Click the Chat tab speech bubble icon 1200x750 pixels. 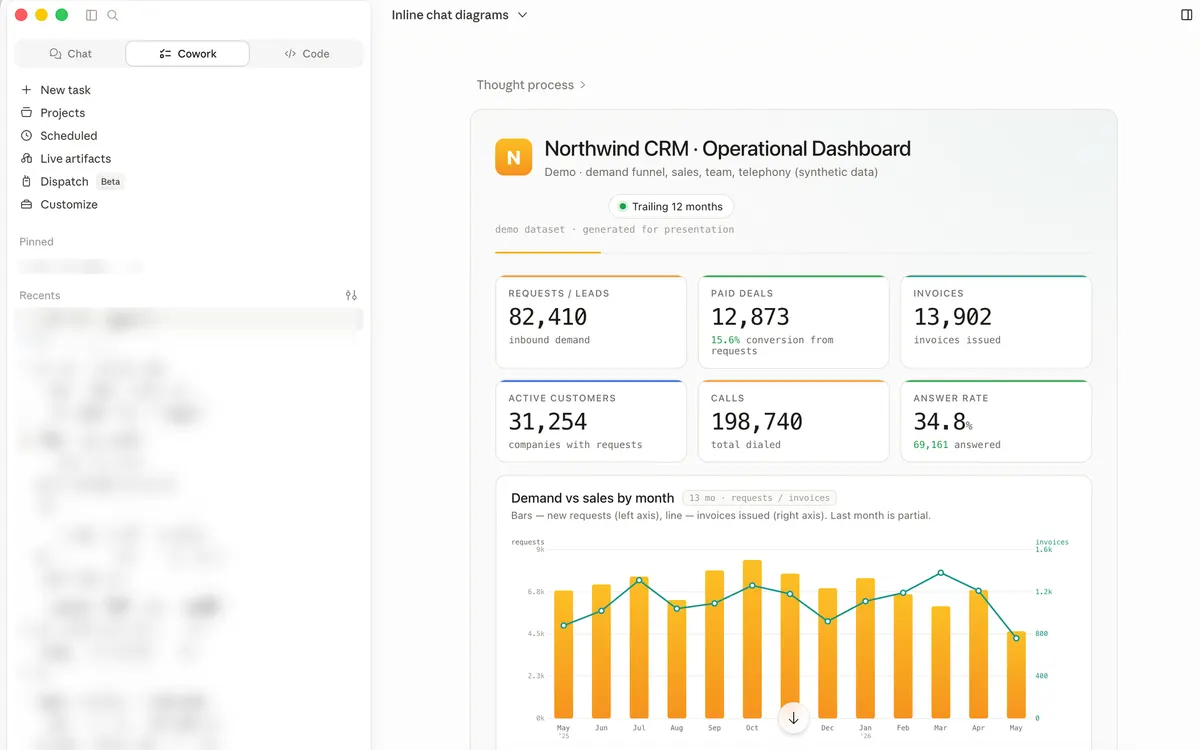55,54
